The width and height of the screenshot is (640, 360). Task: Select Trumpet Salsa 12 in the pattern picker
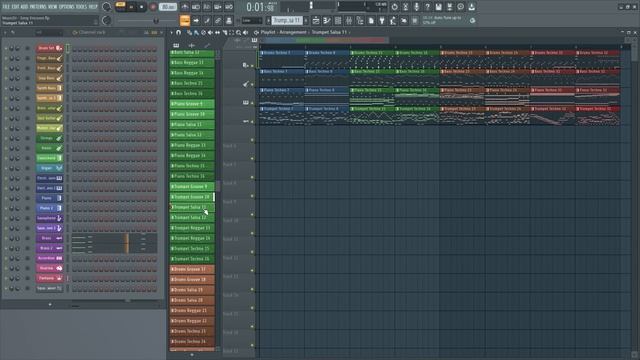192,218
